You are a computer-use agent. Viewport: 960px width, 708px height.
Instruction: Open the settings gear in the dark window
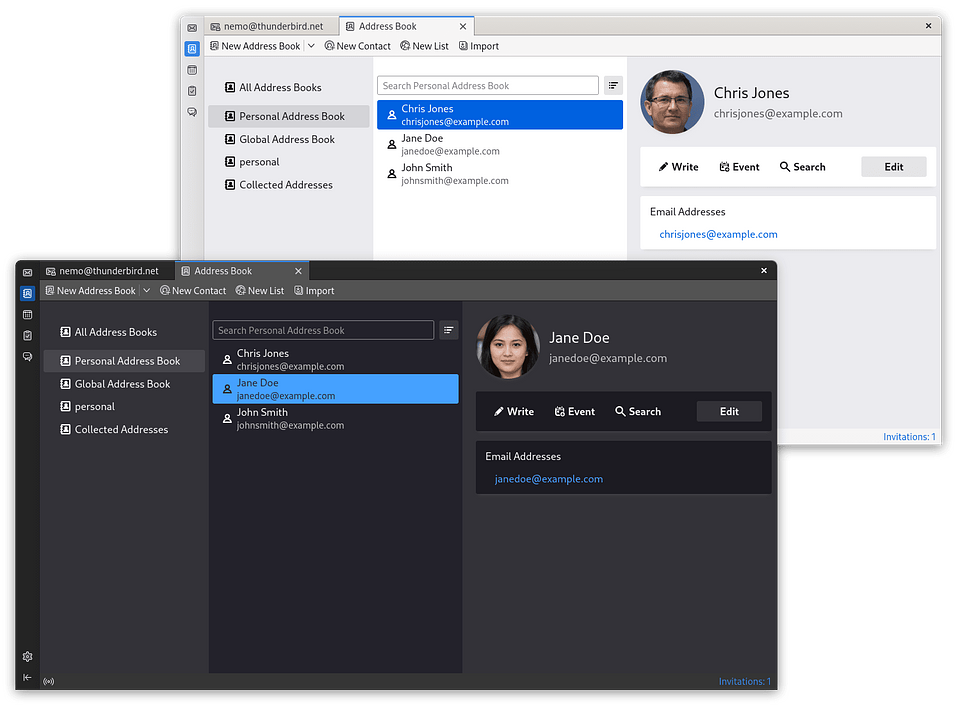tap(27, 657)
